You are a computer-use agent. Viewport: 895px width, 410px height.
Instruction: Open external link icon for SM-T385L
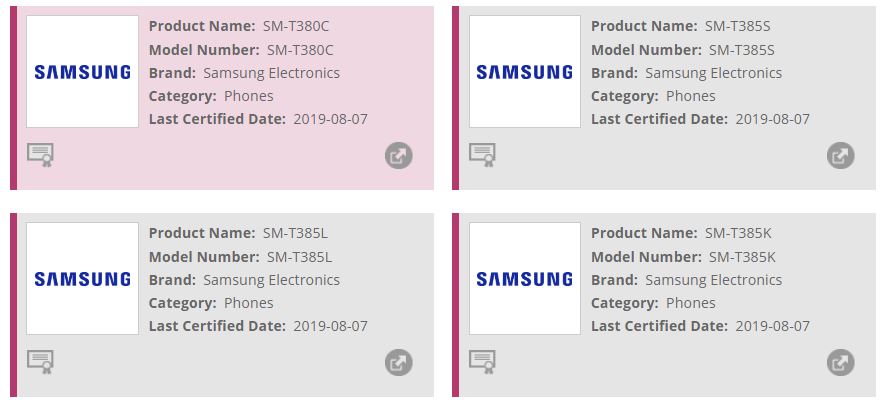point(399,362)
